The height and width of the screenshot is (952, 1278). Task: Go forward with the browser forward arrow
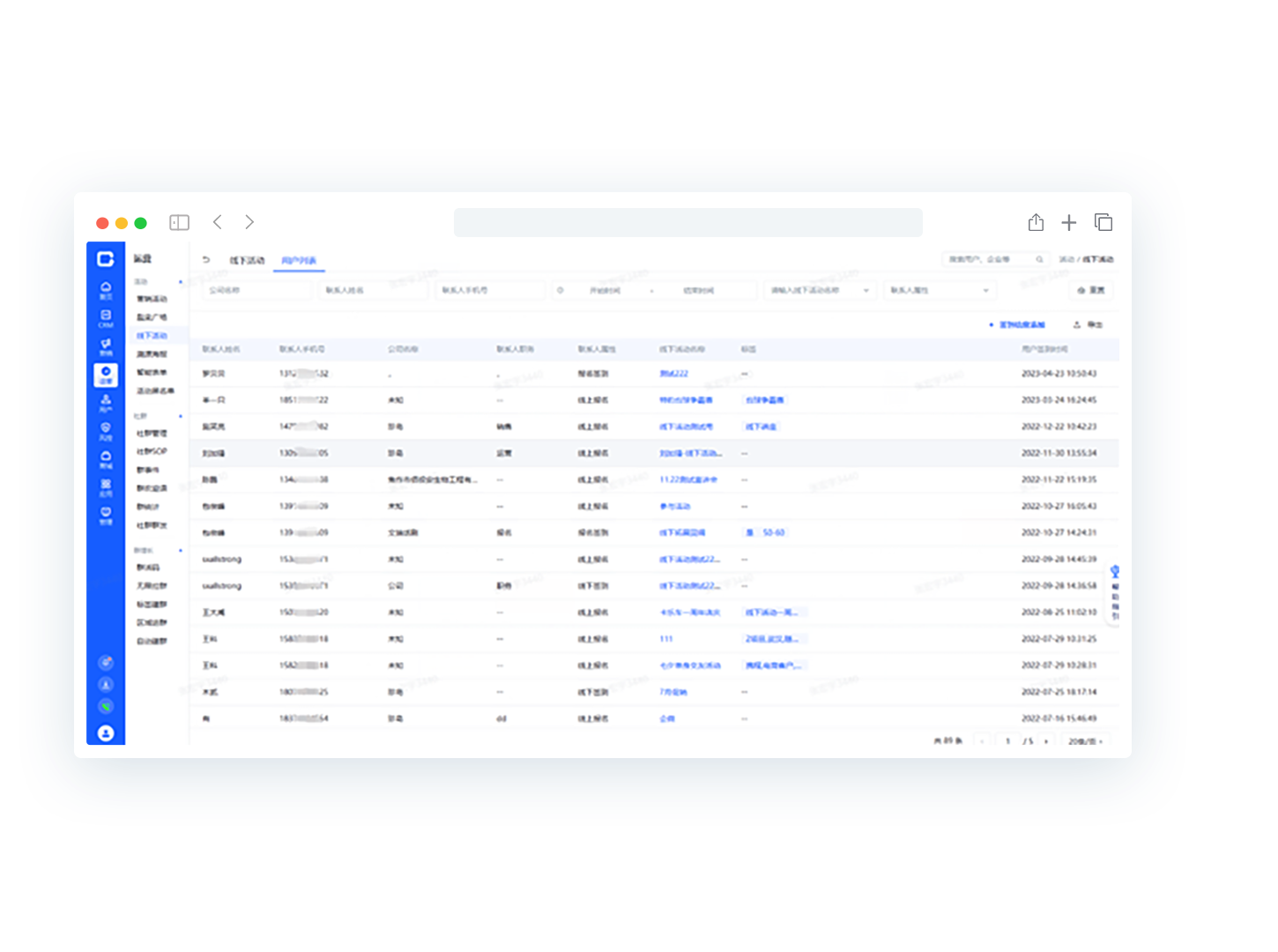pyautogui.click(x=249, y=222)
